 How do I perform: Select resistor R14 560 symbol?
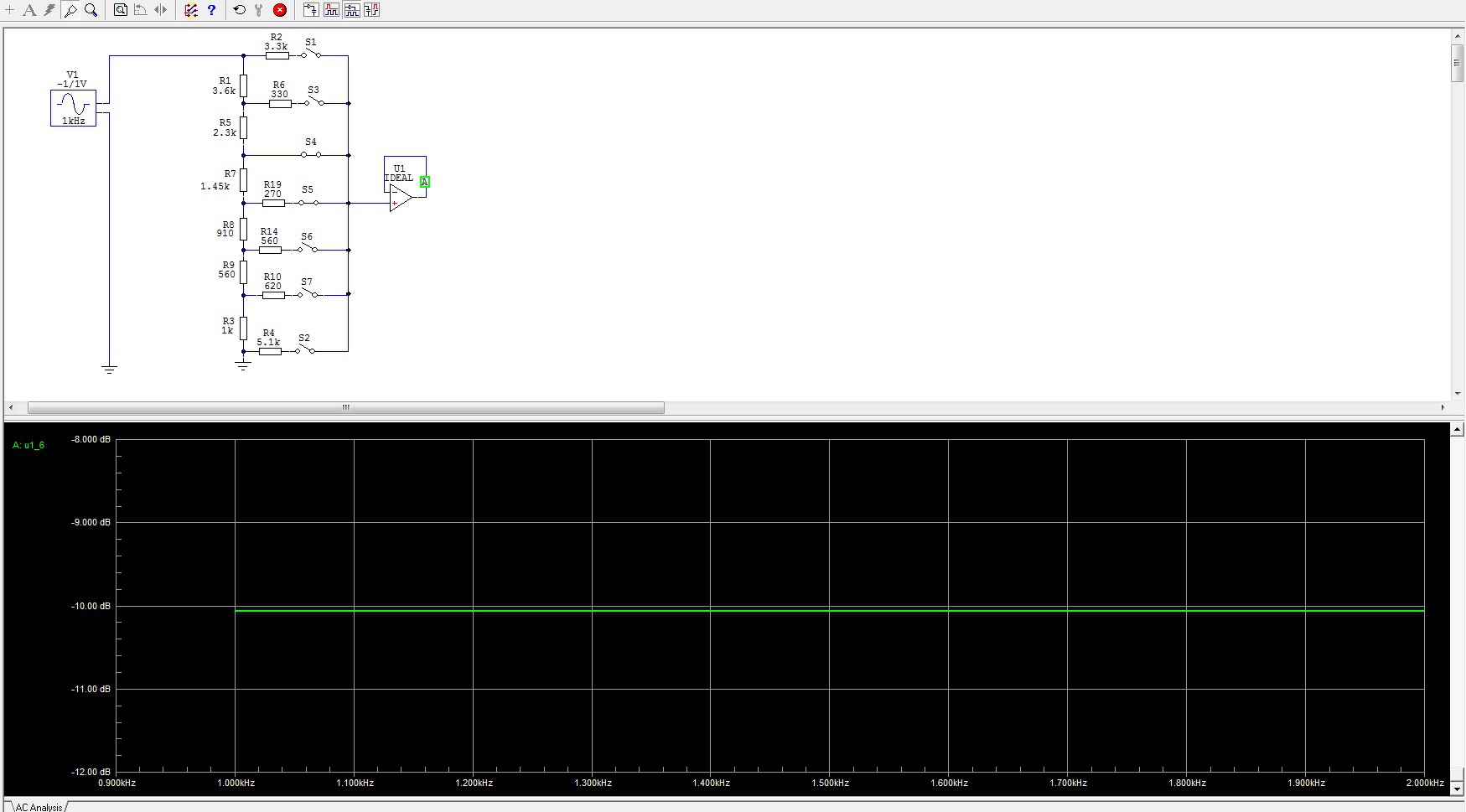(270, 250)
